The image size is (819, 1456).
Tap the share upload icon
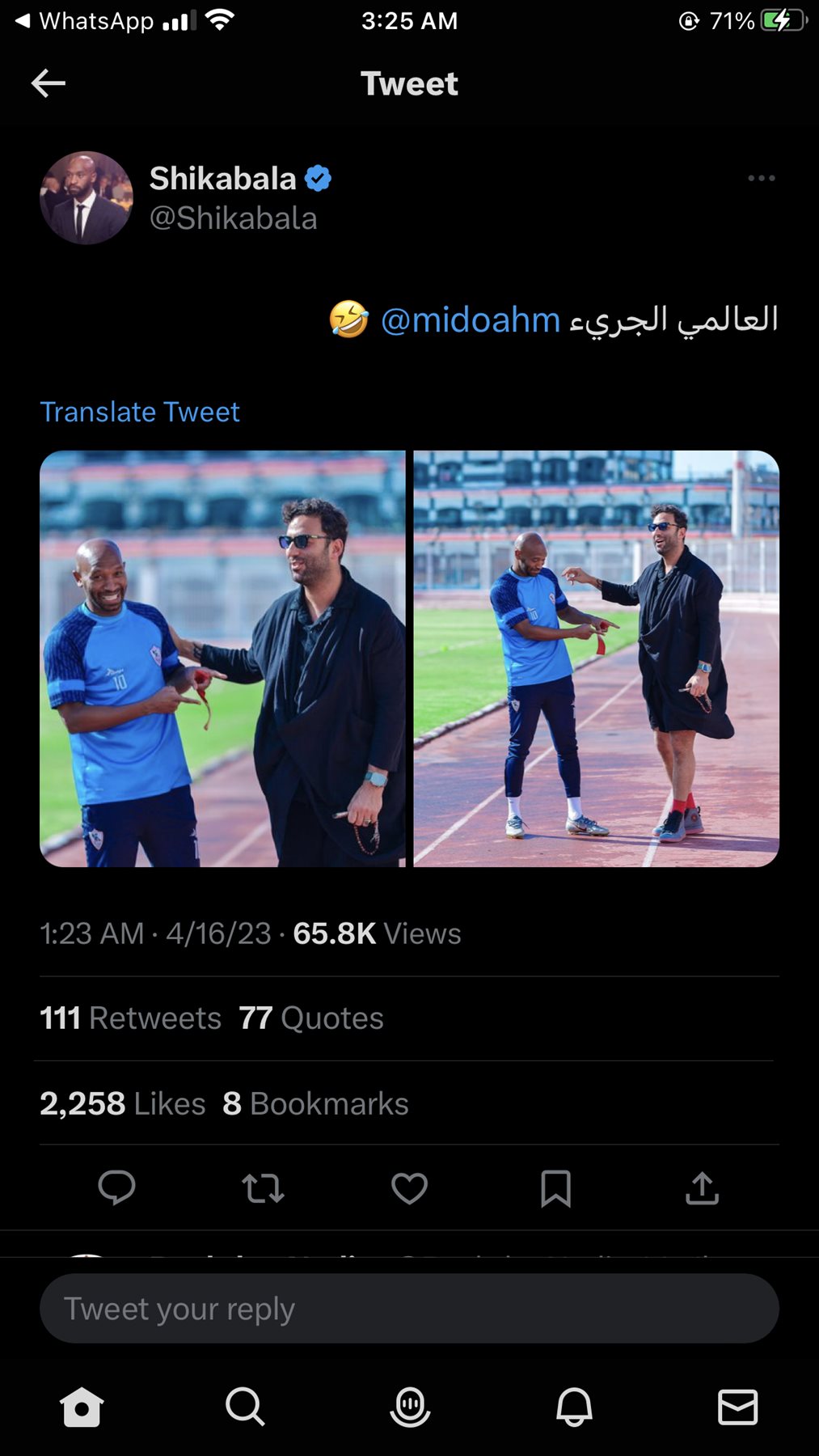click(702, 1188)
